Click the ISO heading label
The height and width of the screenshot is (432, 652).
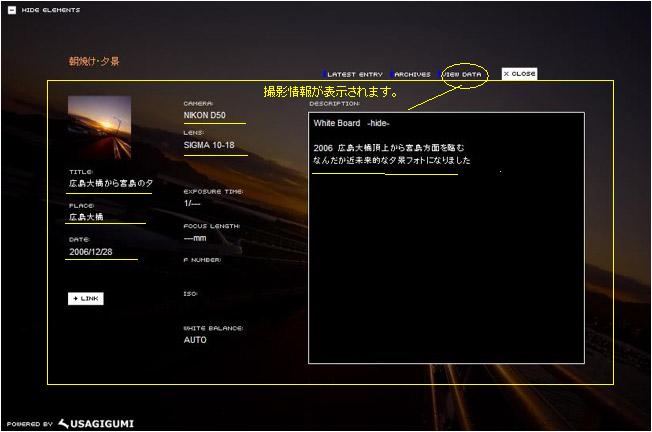point(190,294)
